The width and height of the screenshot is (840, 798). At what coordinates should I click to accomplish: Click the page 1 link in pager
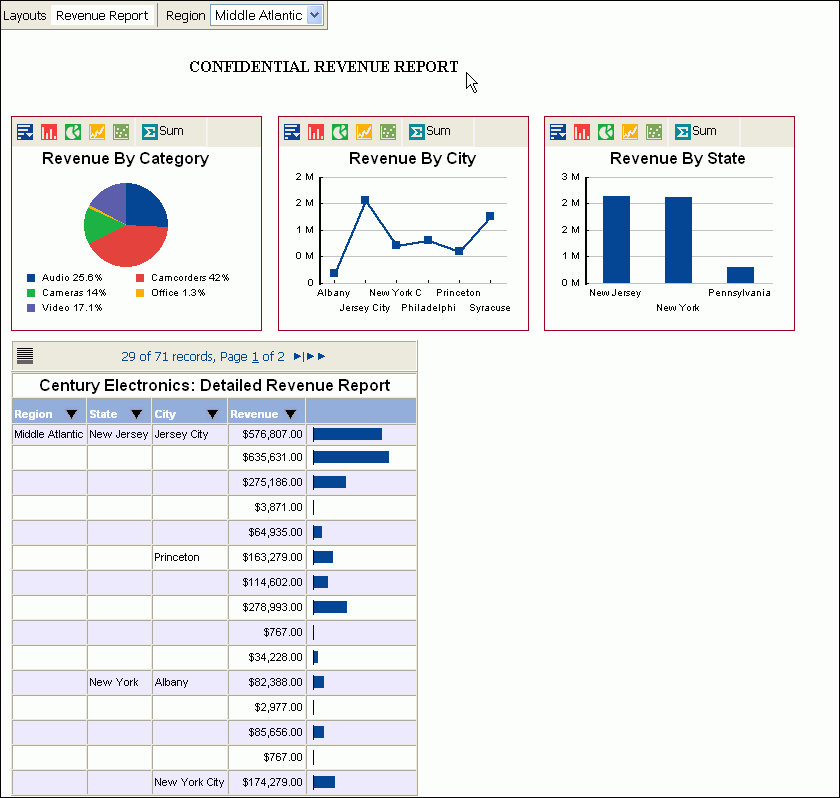point(255,356)
